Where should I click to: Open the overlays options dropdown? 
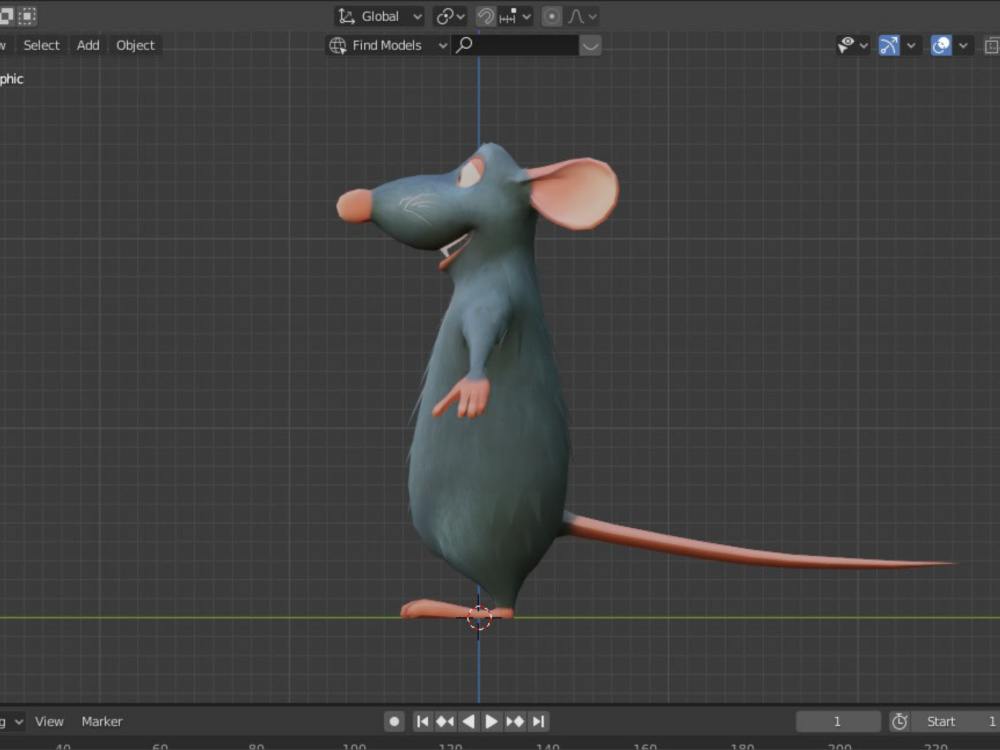(x=963, y=46)
